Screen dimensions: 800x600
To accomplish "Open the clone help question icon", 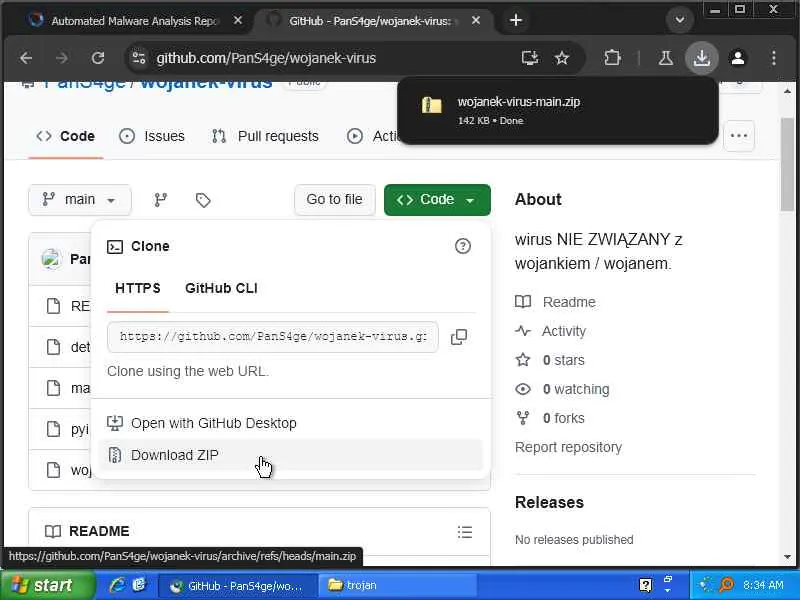I will [462, 246].
